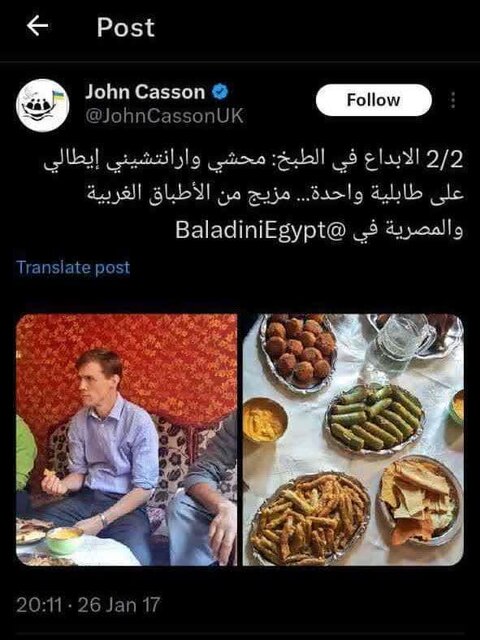Open John Casson's profile avatar
Image resolution: width=480 pixels, height=640 pixels.
(42, 105)
